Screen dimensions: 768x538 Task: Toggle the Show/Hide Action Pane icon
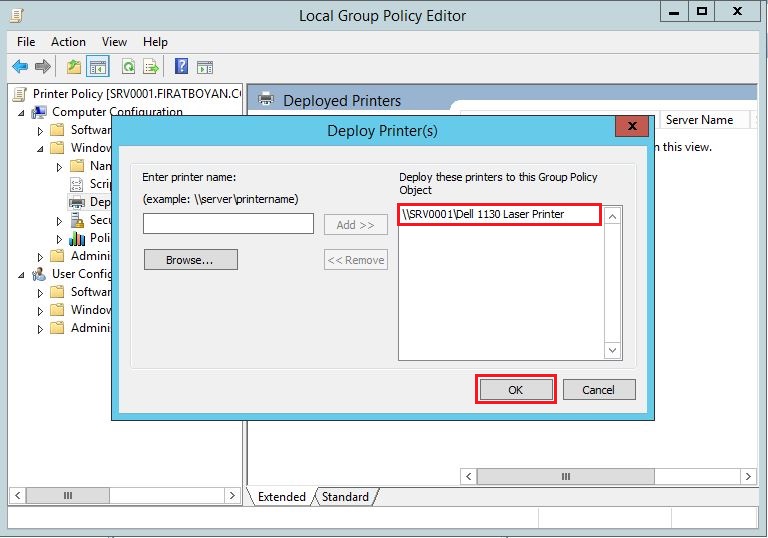point(205,67)
